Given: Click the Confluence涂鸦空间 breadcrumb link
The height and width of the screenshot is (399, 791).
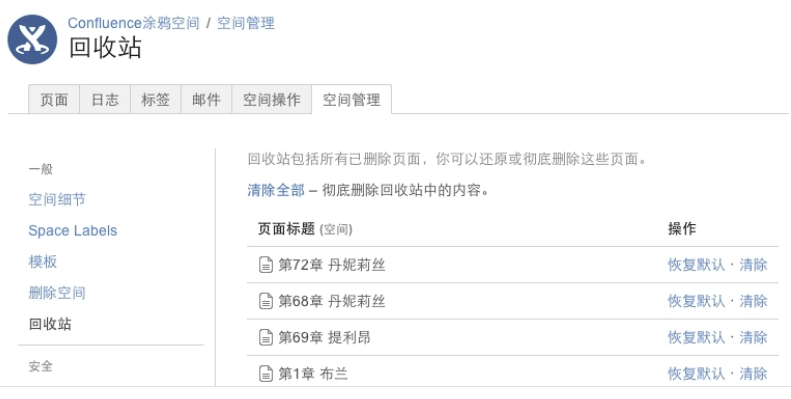Looking at the screenshot, I should click(x=134, y=23).
